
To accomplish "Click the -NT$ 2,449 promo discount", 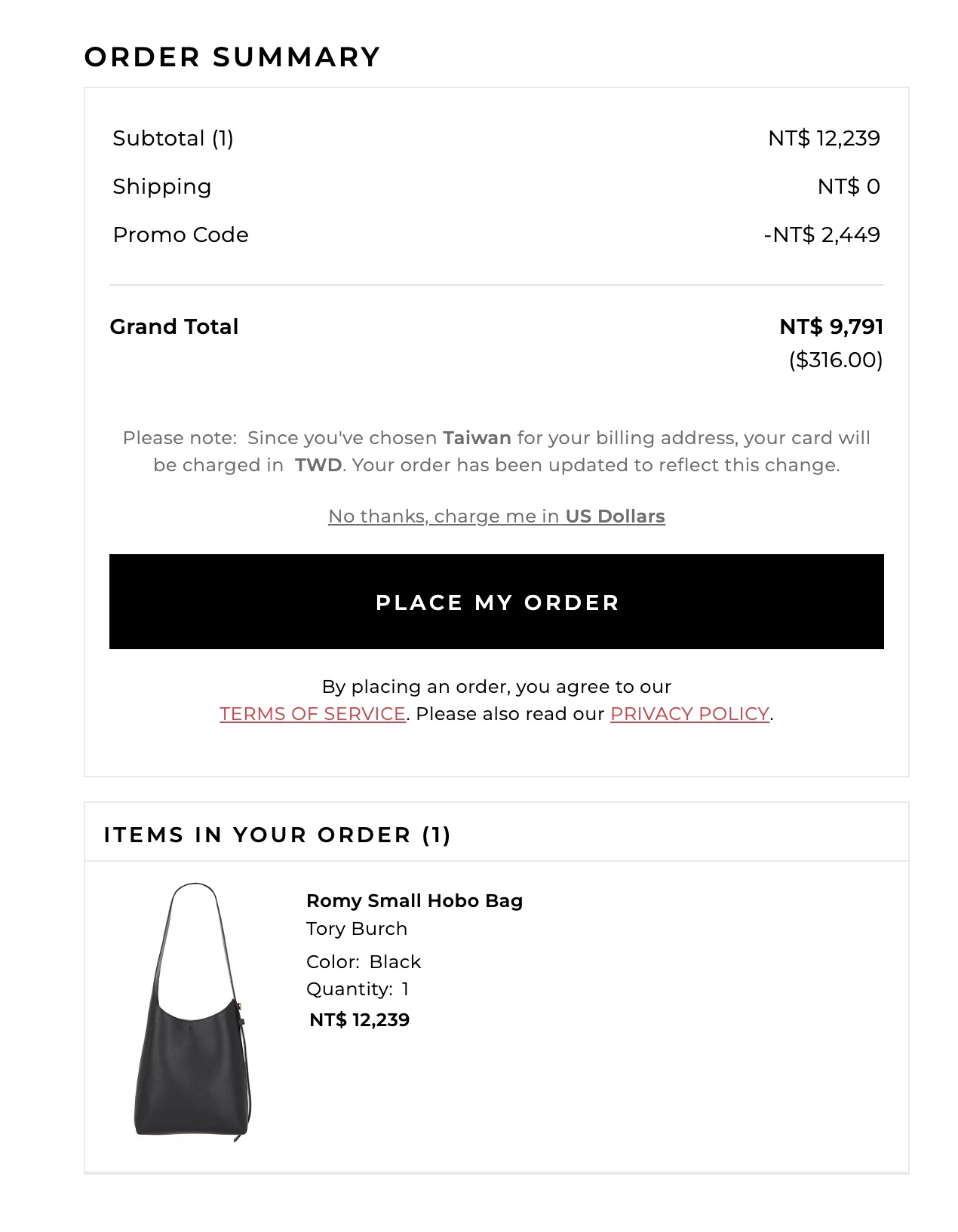I will (821, 235).
